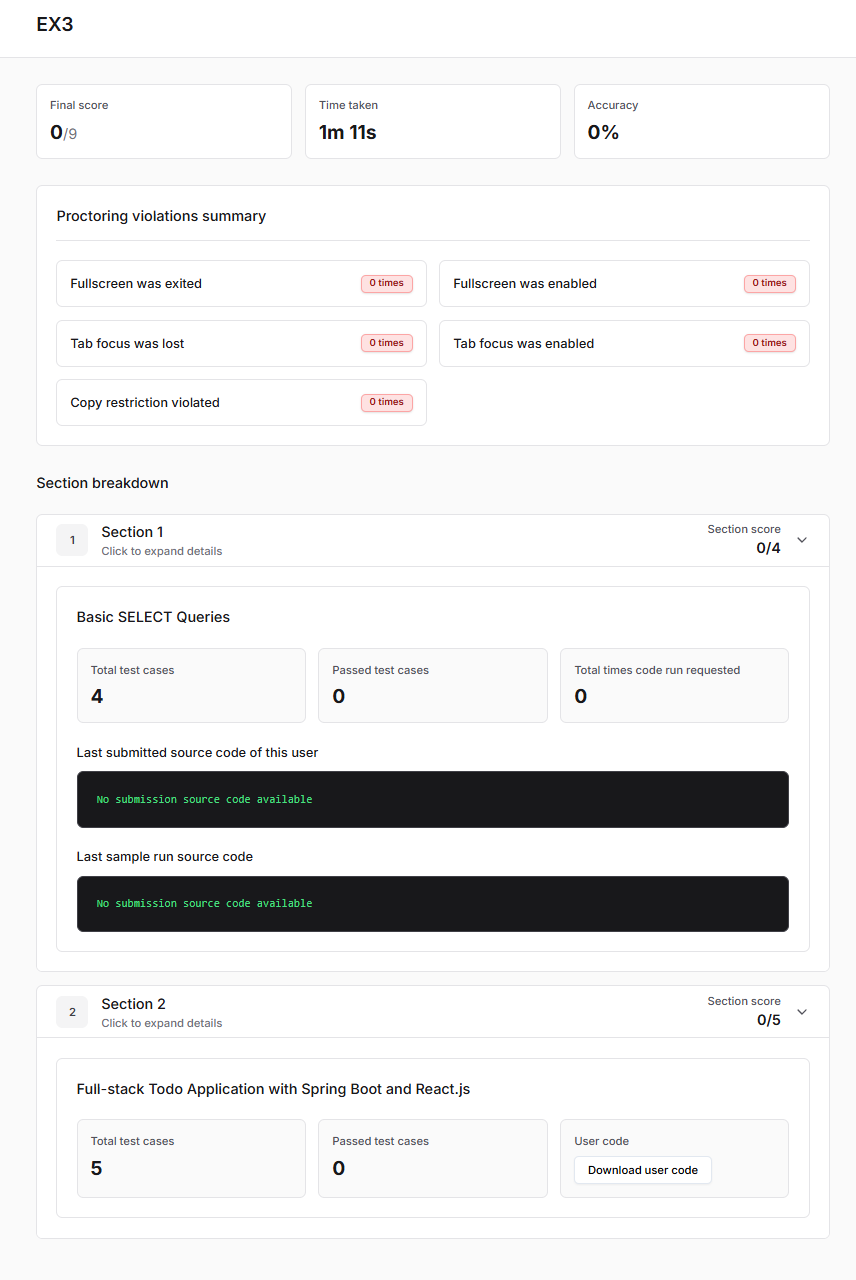Collapse Section 1 with its chevron arrow
Viewport: 856px width, 1280px height.
click(x=801, y=540)
